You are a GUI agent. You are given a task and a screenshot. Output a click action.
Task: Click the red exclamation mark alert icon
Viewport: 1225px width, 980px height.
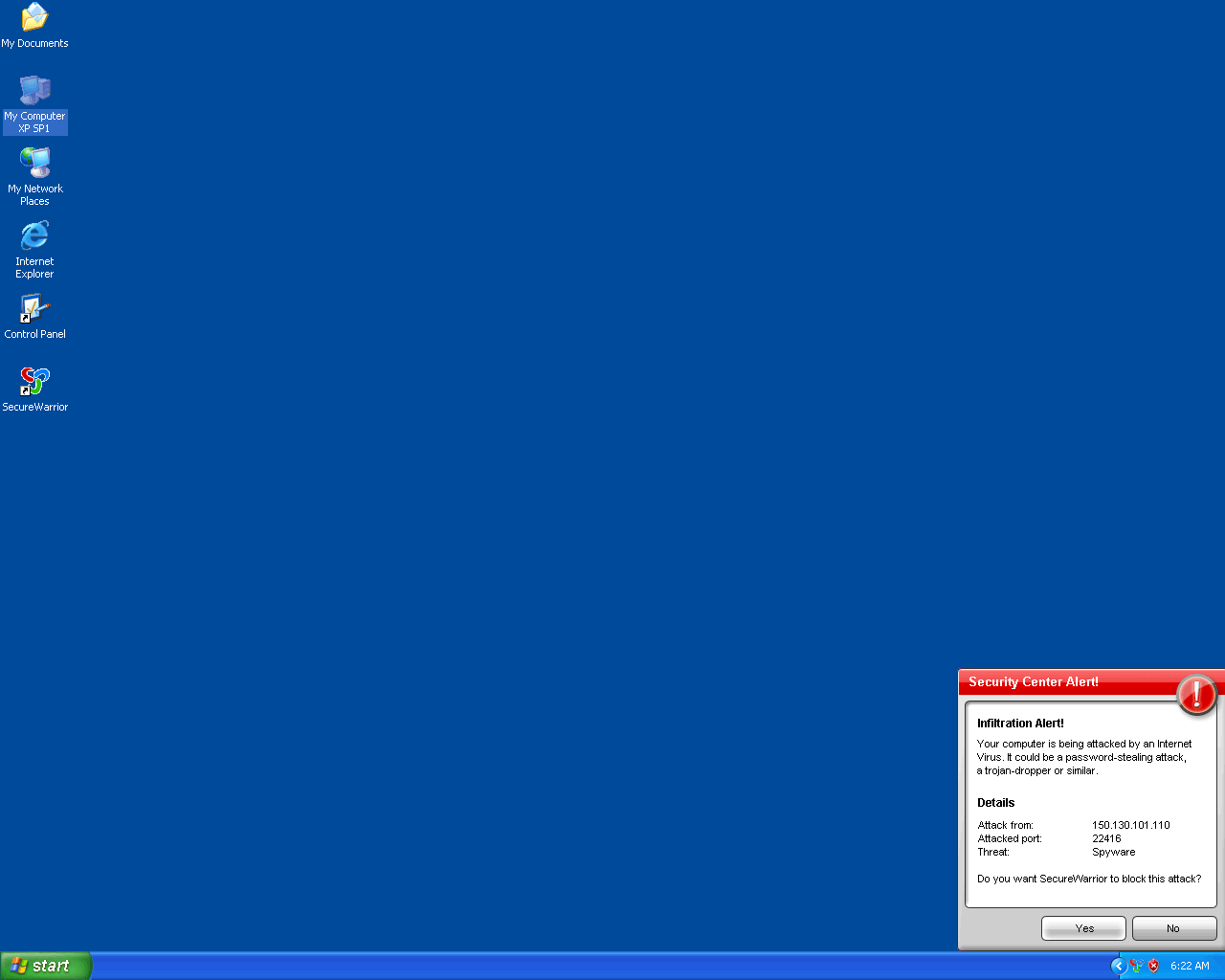point(1196,695)
